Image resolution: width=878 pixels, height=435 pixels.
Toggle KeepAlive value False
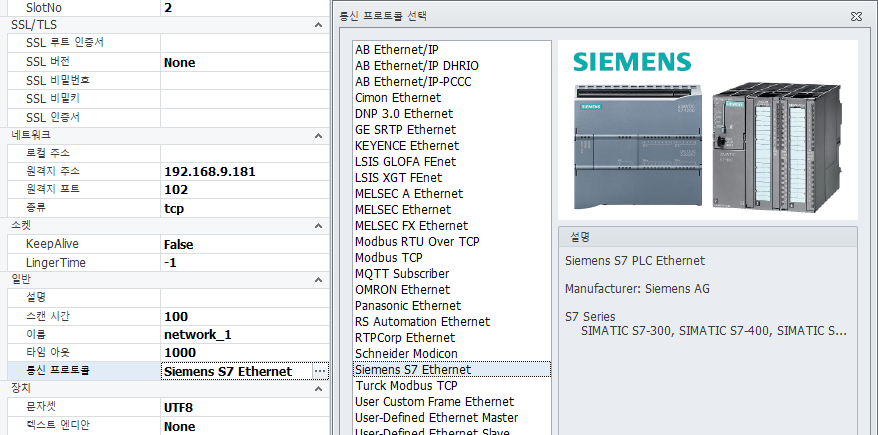pyautogui.click(x=245, y=244)
